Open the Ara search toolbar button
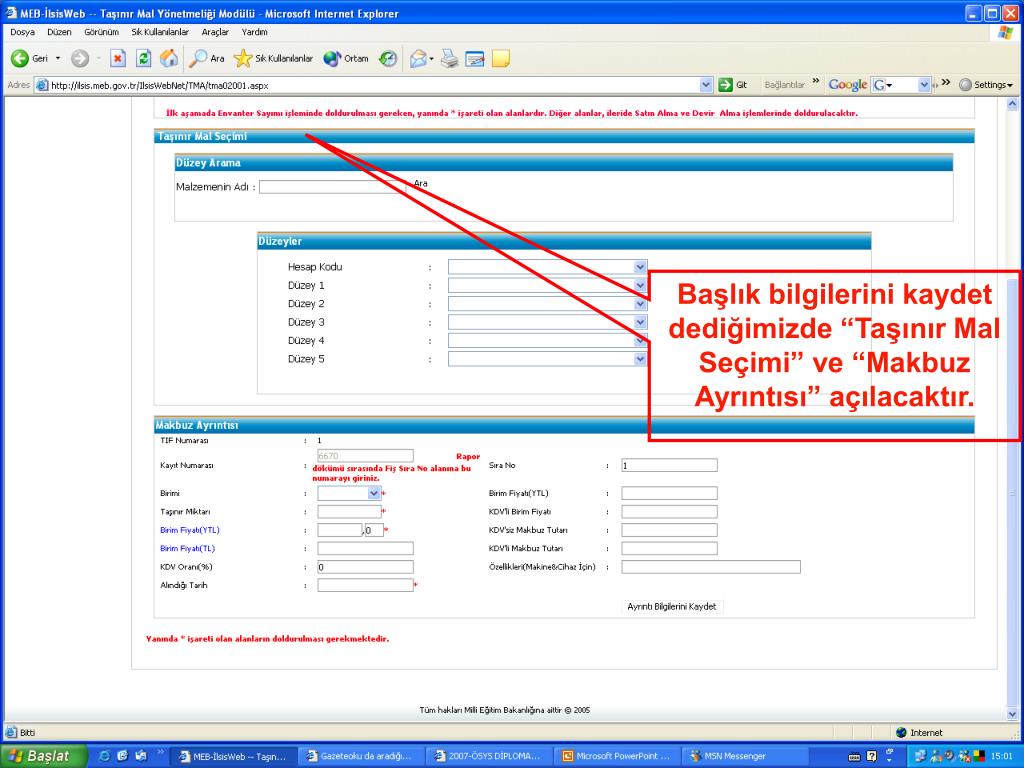This screenshot has height=768, width=1024. tap(207, 58)
